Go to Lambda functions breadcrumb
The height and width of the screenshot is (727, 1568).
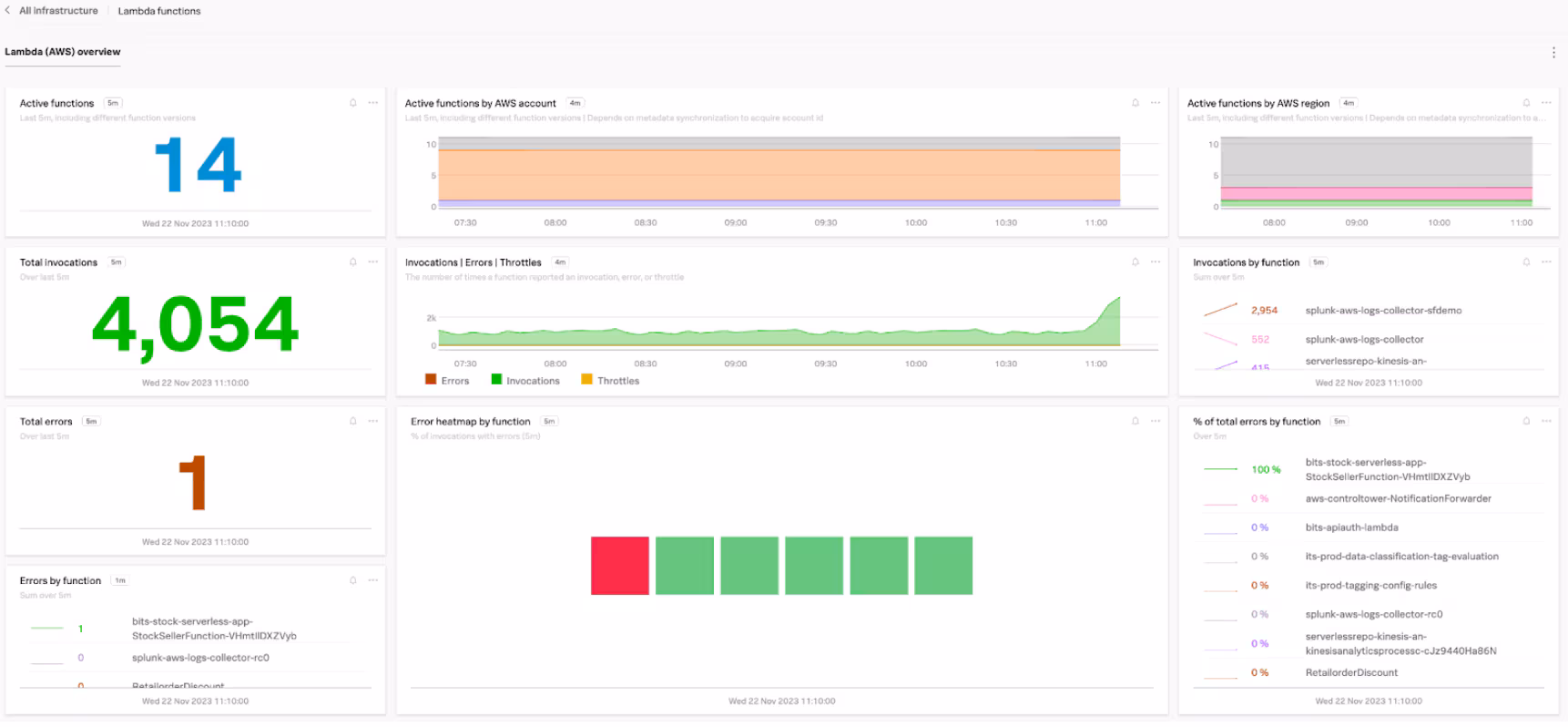click(159, 11)
